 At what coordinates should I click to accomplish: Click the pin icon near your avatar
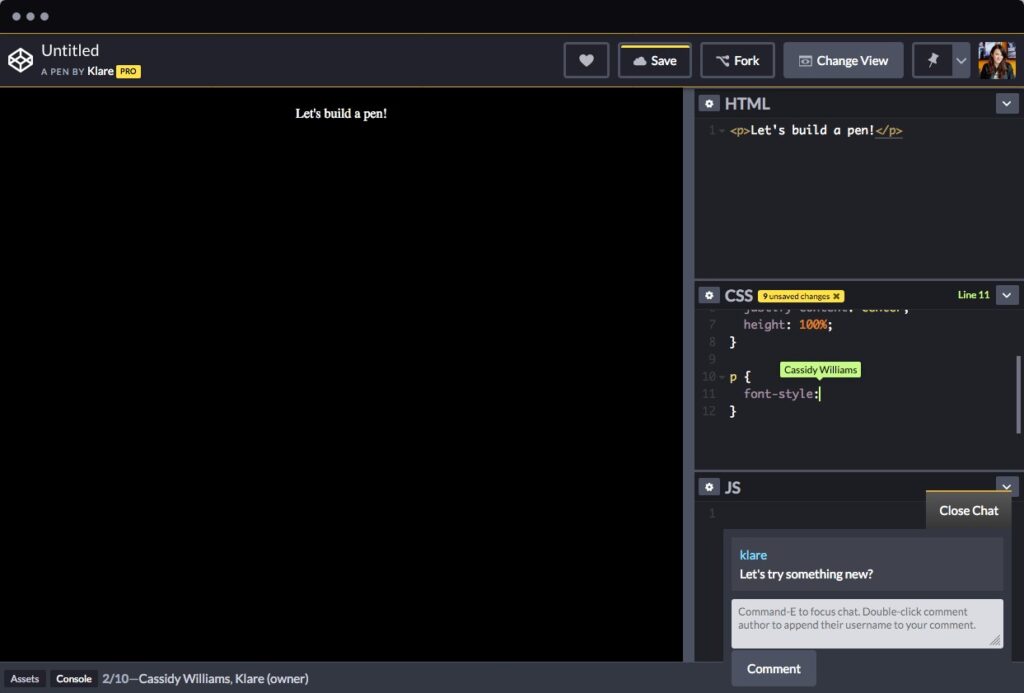point(931,60)
